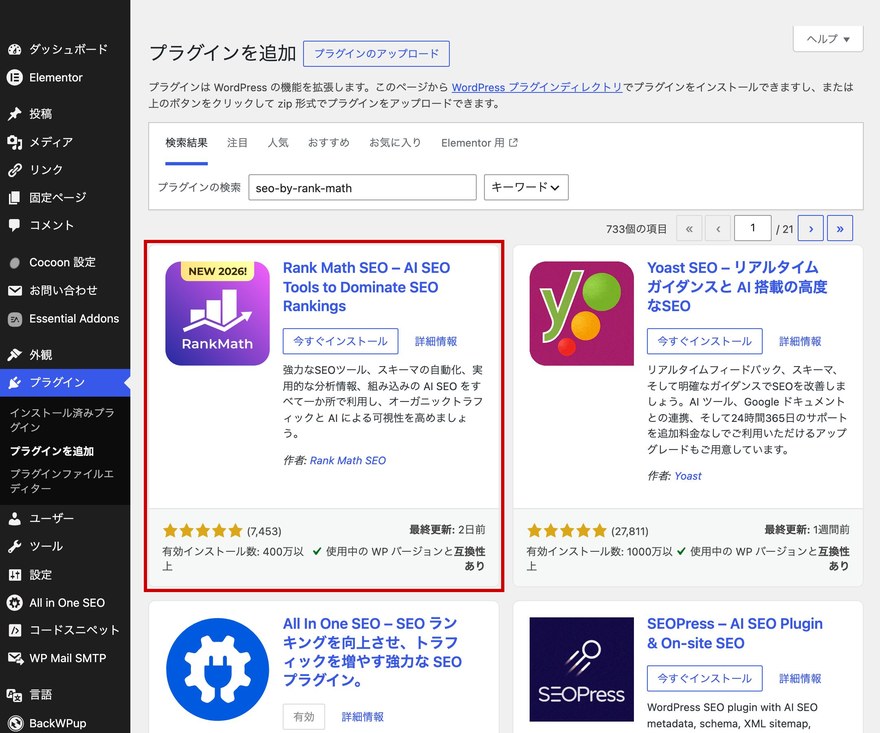Jump to the last results page
The height and width of the screenshot is (733, 880).
pos(840,228)
